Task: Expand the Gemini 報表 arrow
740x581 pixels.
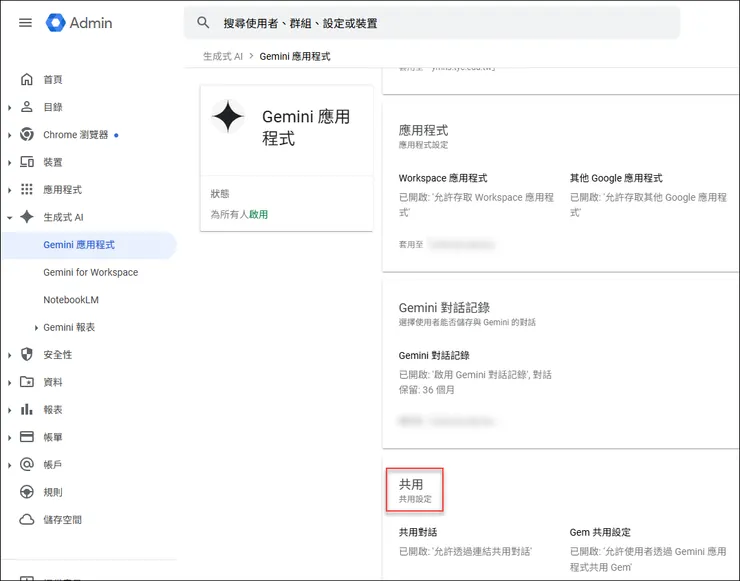Action: pos(36,328)
